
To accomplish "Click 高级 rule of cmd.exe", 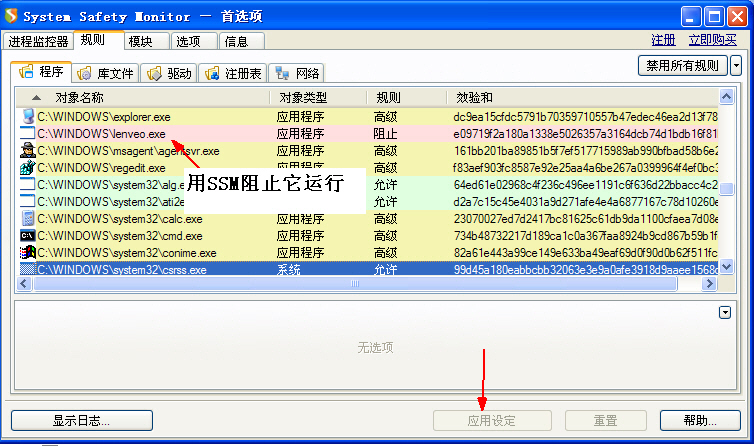I will pos(386,236).
